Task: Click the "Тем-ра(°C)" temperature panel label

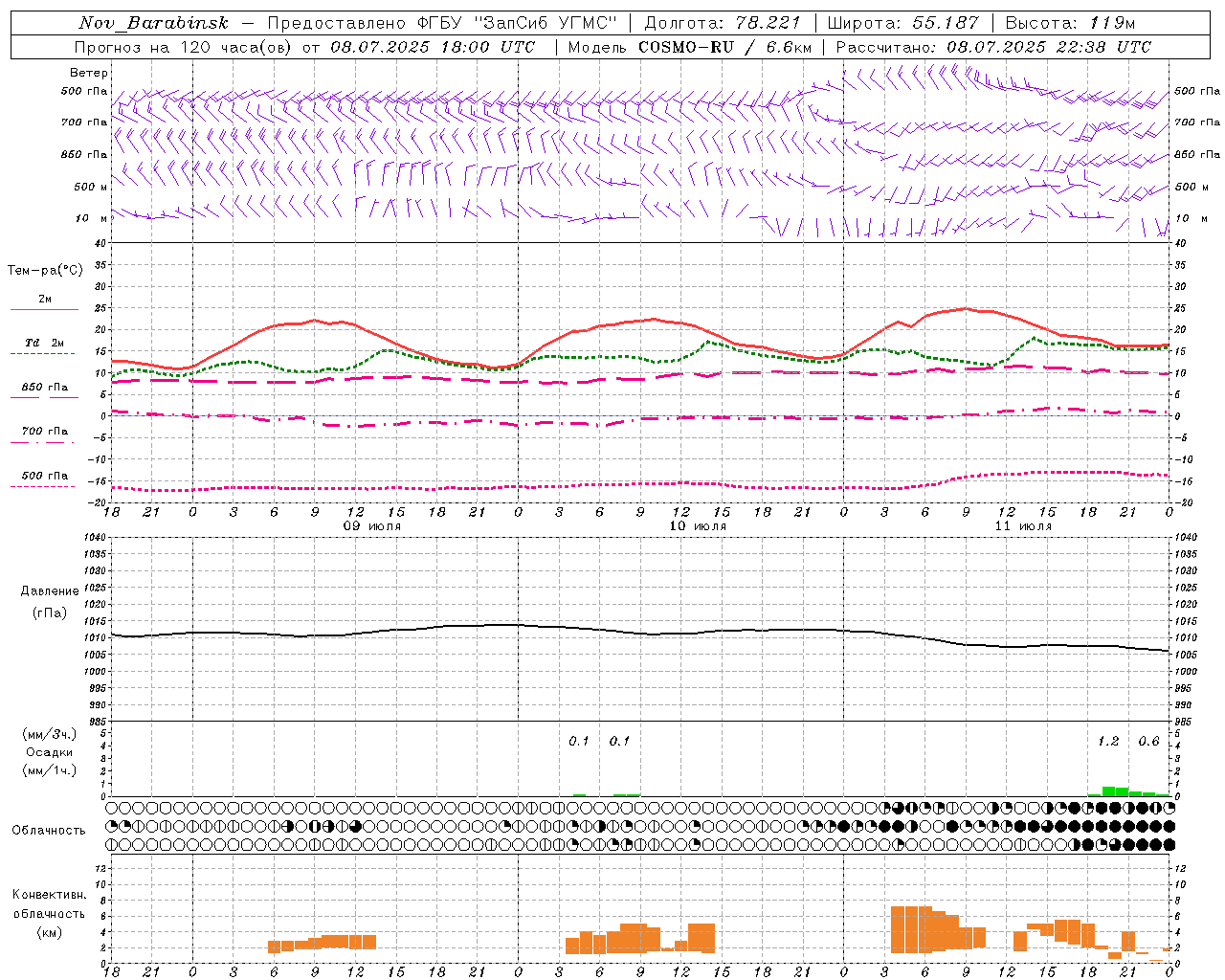Action: pyautogui.click(x=45, y=271)
